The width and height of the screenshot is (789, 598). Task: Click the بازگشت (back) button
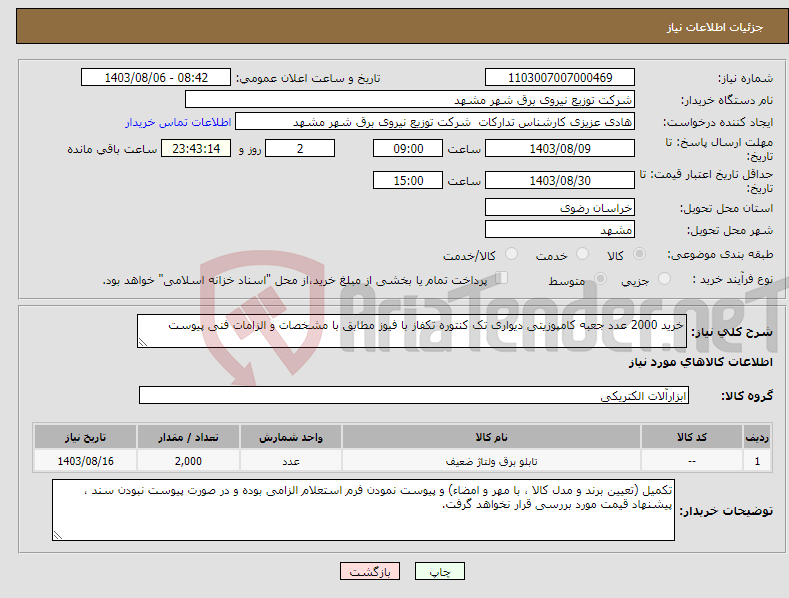[x=370, y=571]
